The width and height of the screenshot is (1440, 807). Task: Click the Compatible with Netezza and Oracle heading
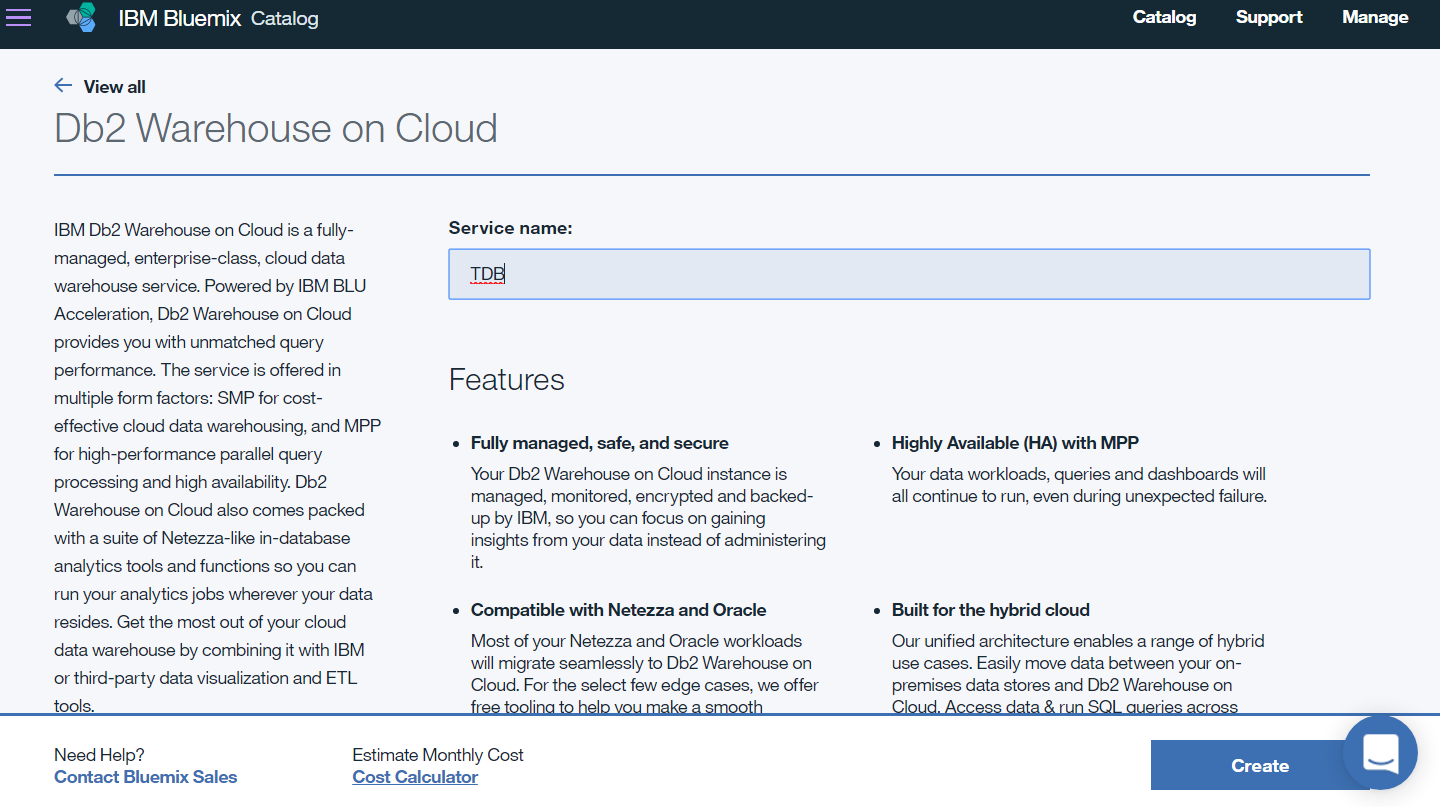click(618, 609)
